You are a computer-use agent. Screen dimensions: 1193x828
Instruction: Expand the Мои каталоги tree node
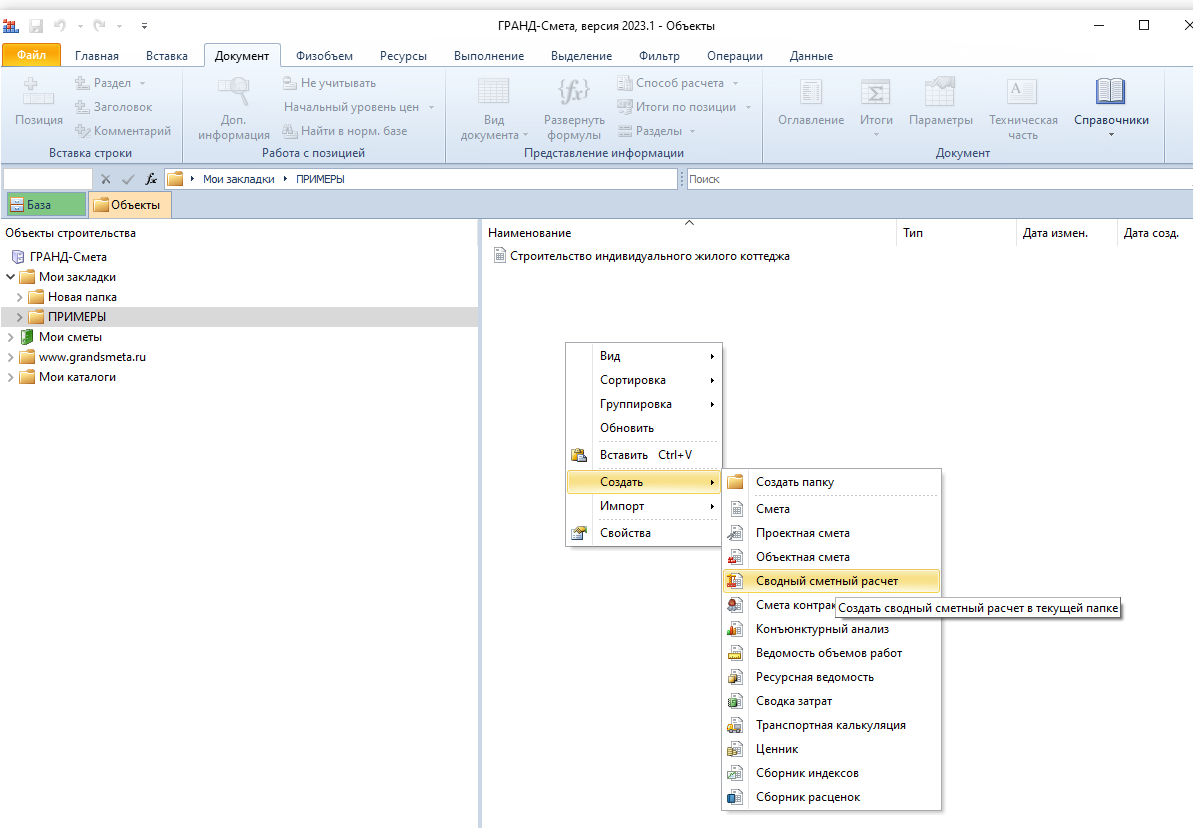(x=11, y=377)
